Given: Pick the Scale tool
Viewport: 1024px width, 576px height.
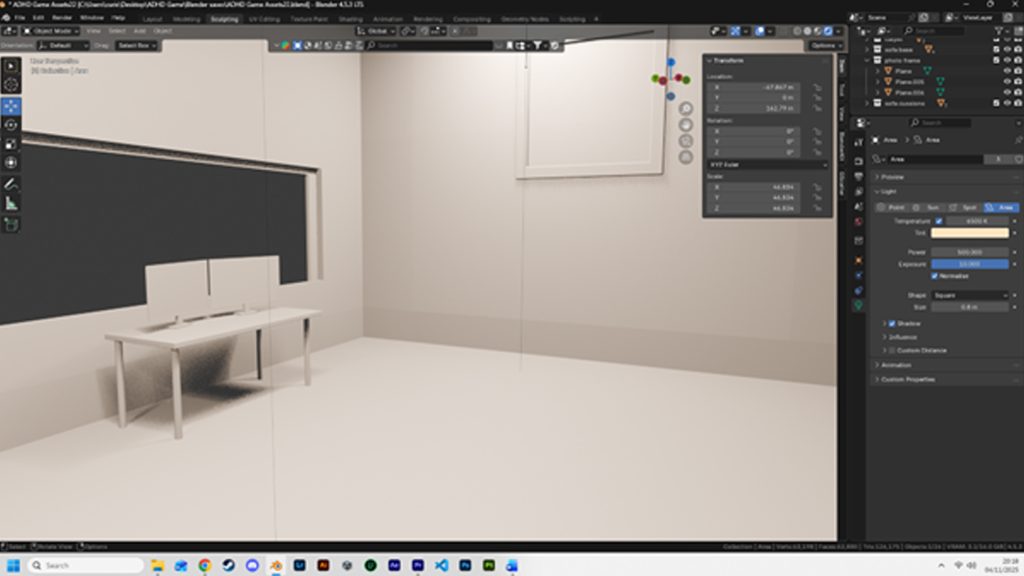Looking at the screenshot, I should [x=11, y=143].
